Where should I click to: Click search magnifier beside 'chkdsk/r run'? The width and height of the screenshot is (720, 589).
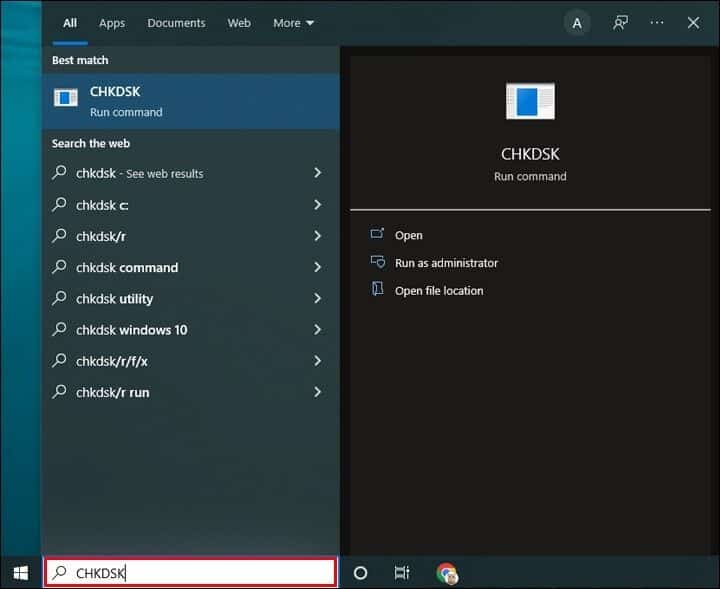(59, 392)
